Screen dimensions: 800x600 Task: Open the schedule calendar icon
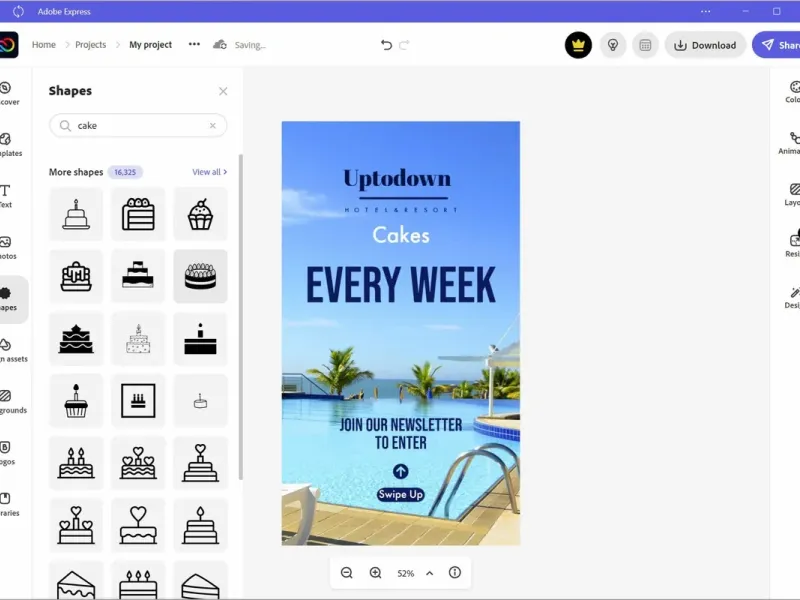coord(645,45)
